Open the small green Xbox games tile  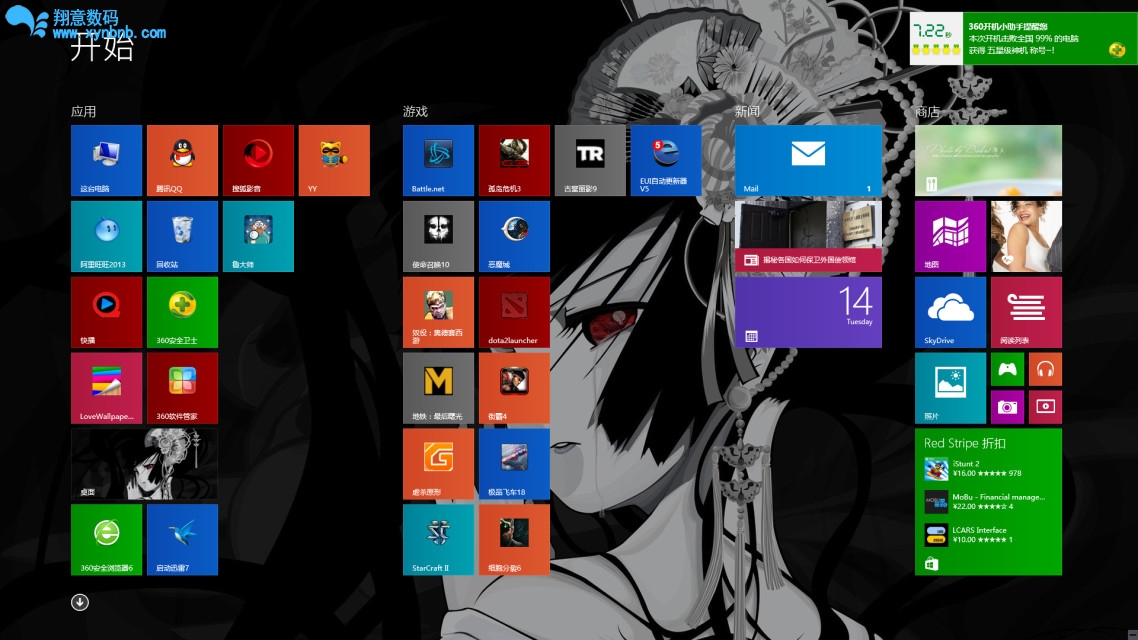1007,369
